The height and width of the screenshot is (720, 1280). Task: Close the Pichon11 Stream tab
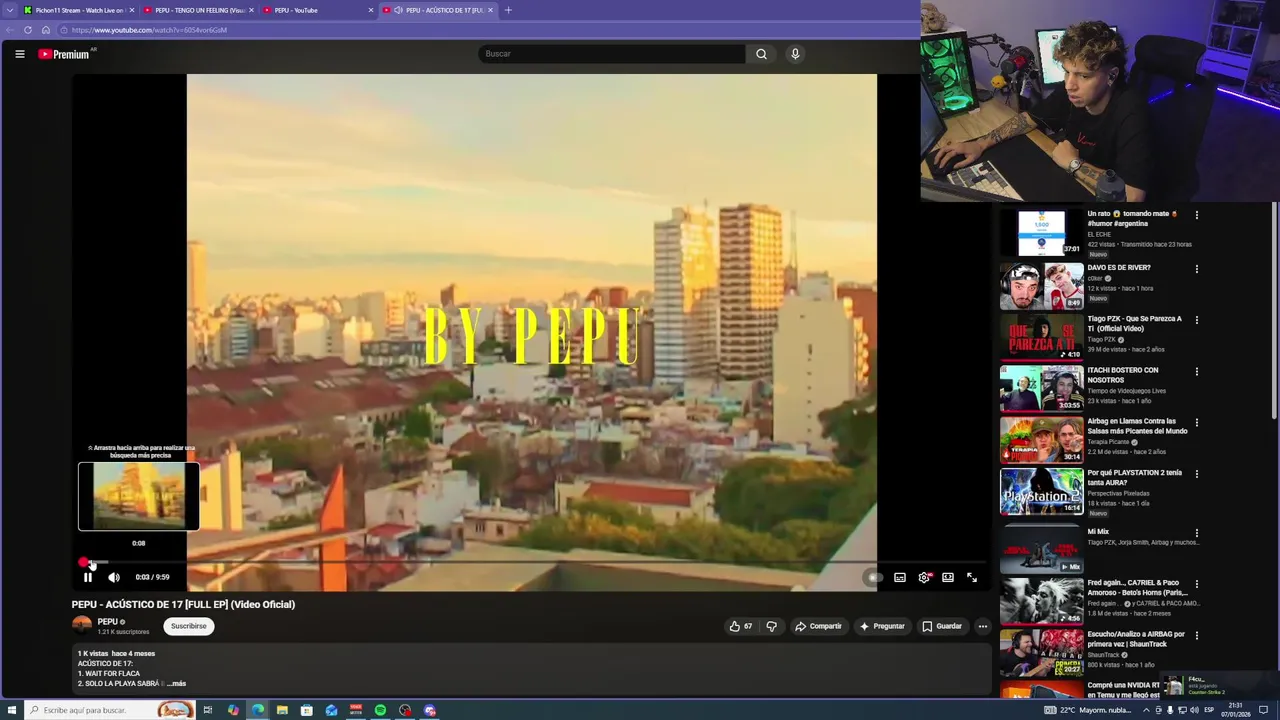click(x=131, y=10)
